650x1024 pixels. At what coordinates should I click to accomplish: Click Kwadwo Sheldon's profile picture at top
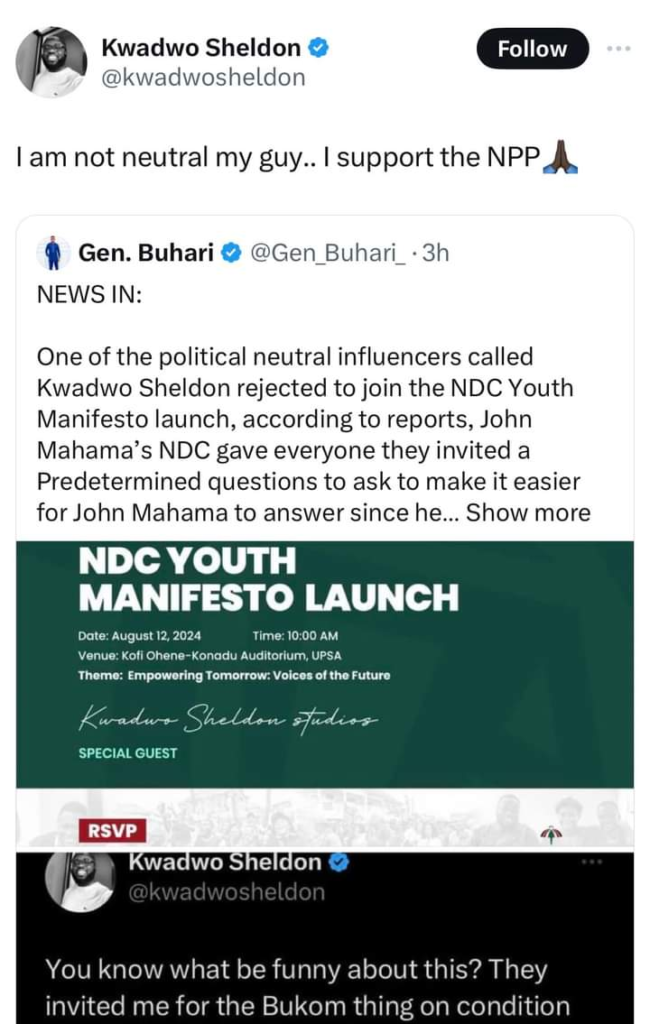click(51, 62)
